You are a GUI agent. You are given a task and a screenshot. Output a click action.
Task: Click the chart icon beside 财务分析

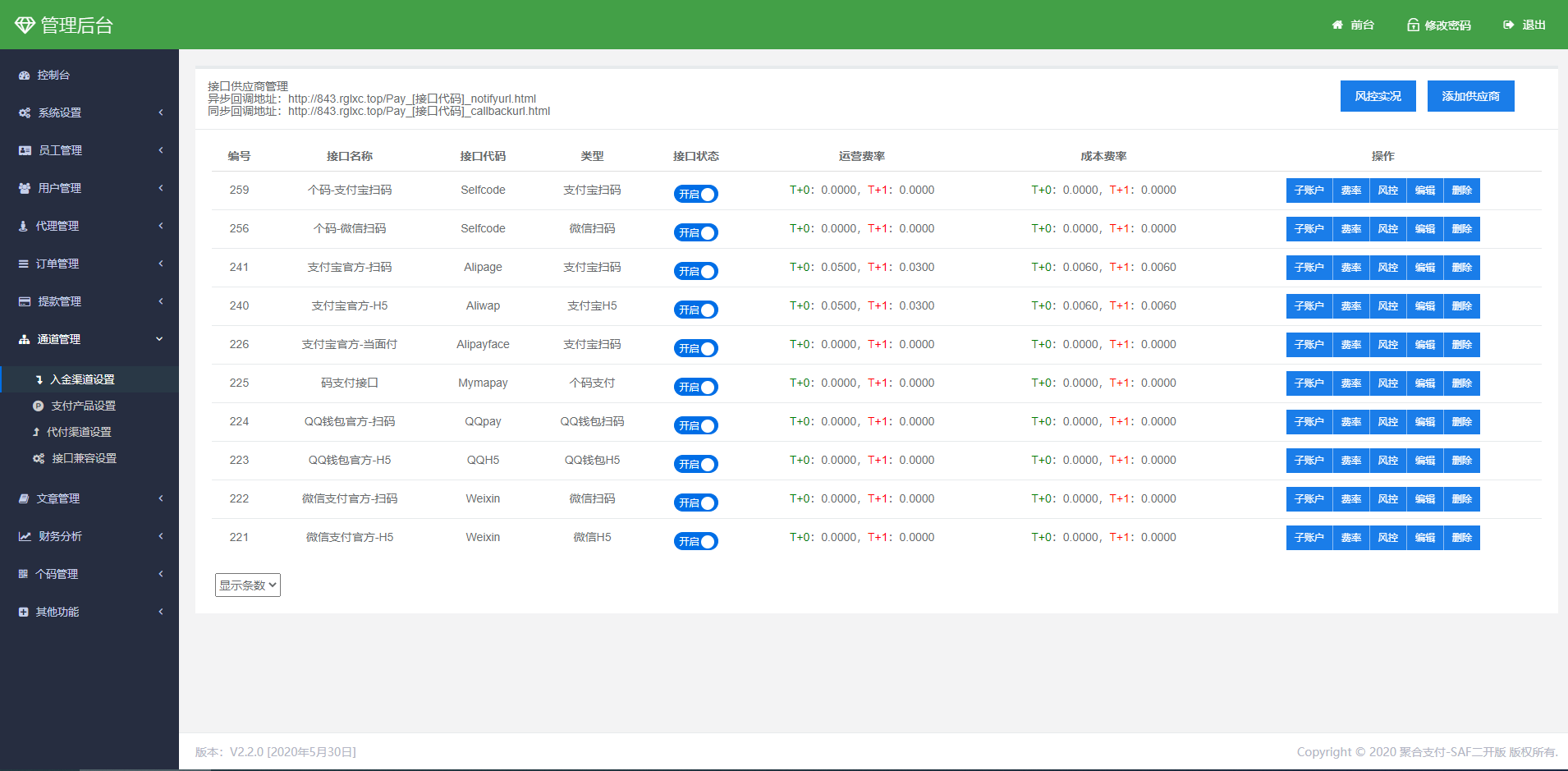coord(25,537)
